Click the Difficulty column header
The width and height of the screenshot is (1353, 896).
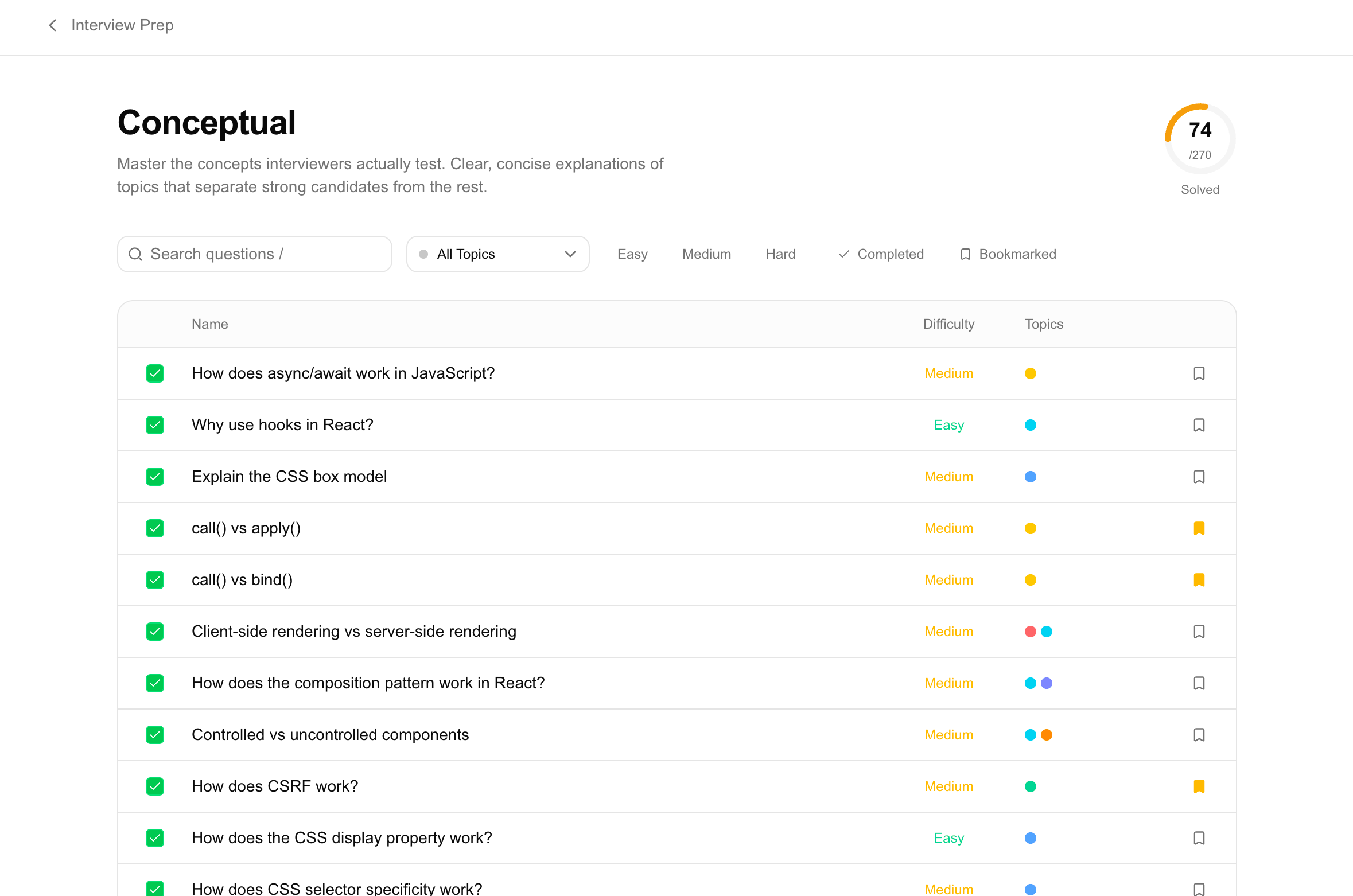pyautogui.click(x=948, y=324)
